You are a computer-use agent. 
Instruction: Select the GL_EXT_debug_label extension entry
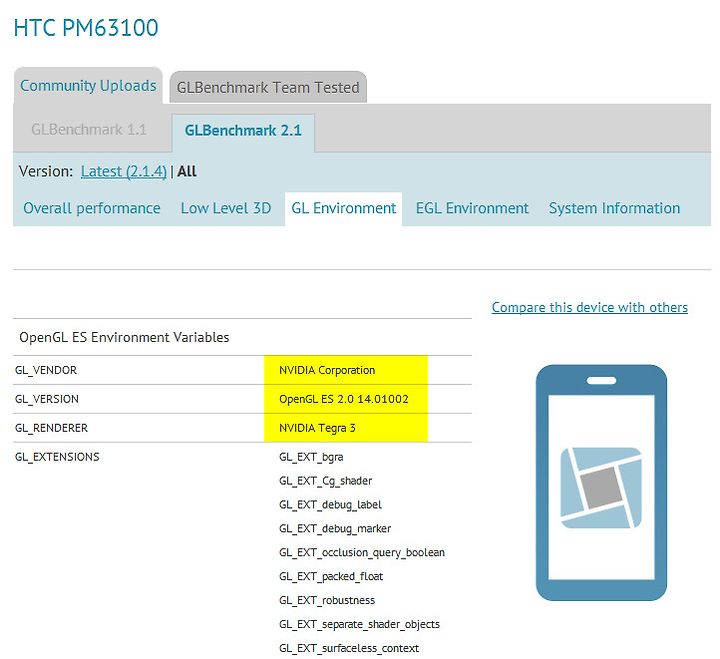pyautogui.click(x=330, y=505)
